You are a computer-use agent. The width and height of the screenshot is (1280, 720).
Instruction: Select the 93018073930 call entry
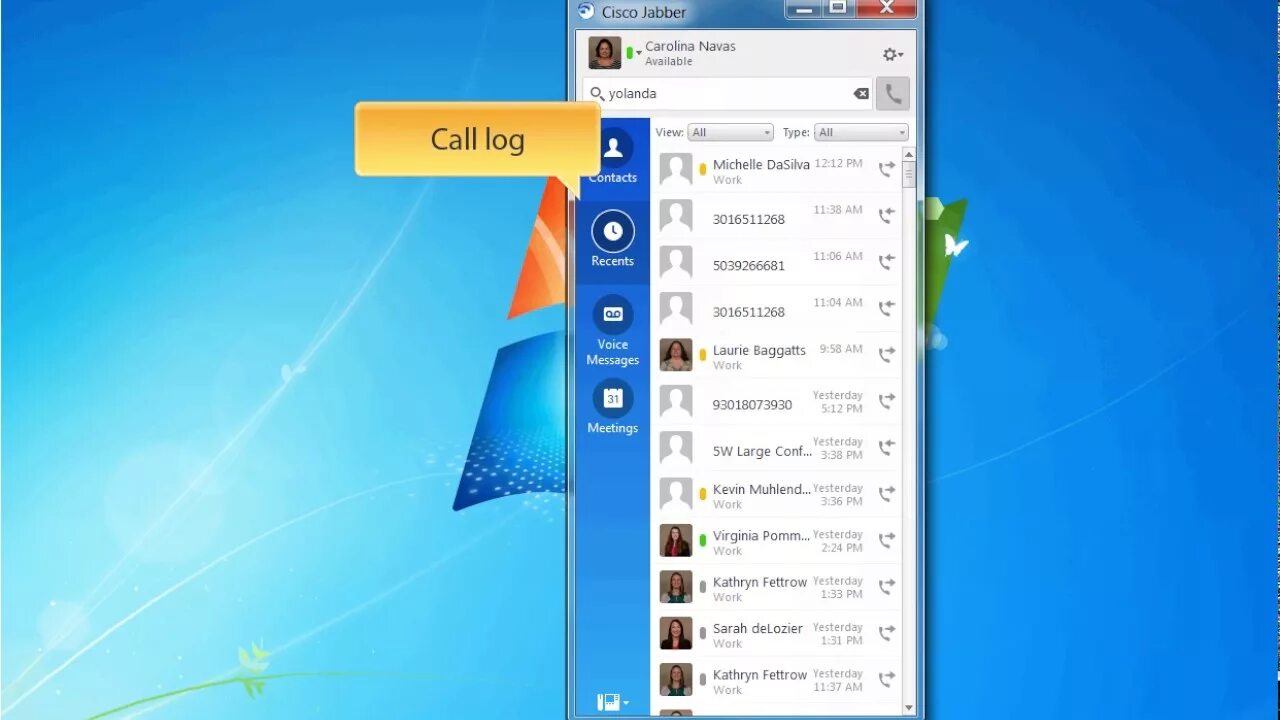(x=777, y=402)
